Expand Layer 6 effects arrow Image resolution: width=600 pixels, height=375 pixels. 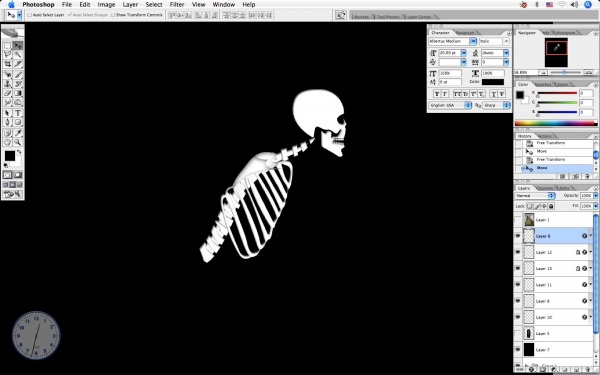(x=591, y=236)
